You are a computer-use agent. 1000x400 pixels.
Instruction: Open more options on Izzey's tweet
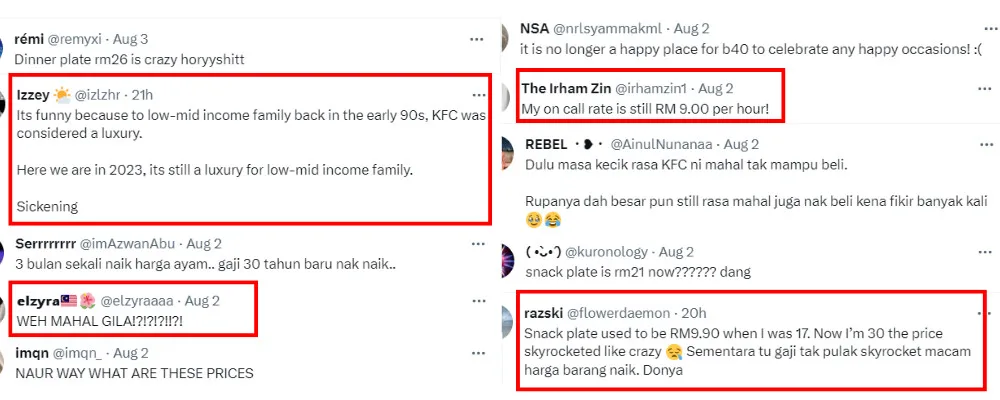click(478, 94)
